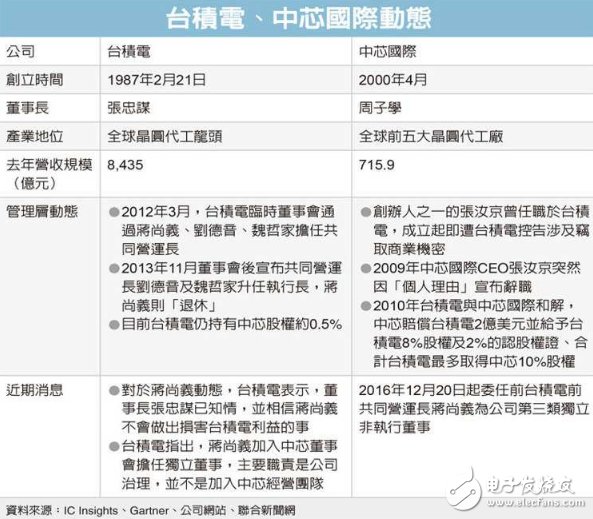The width and height of the screenshot is (593, 519).
Task: Click the title 台積電、中芯國際動態
Action: pos(298,18)
